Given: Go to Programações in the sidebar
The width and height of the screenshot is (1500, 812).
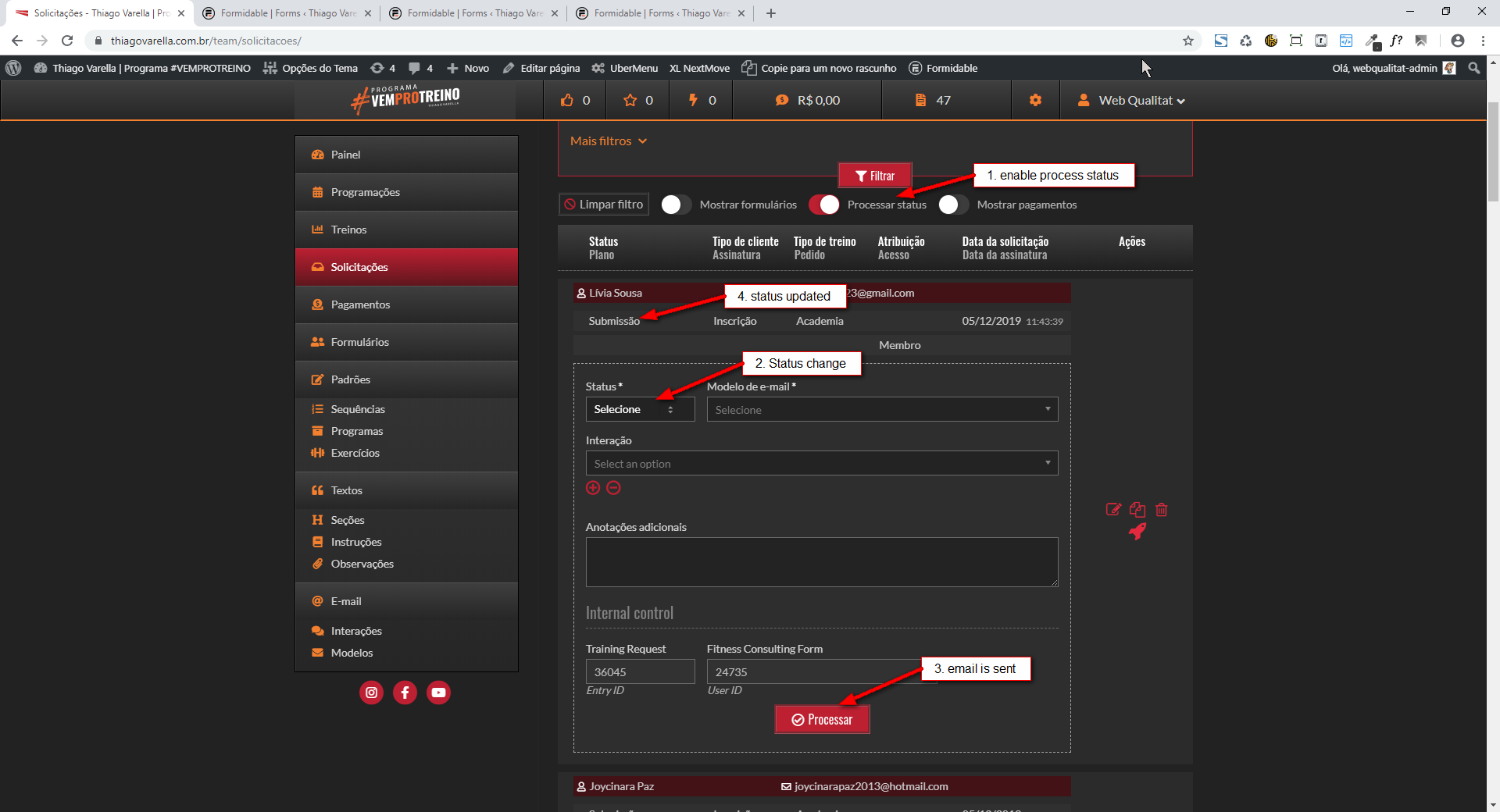Looking at the screenshot, I should (365, 192).
